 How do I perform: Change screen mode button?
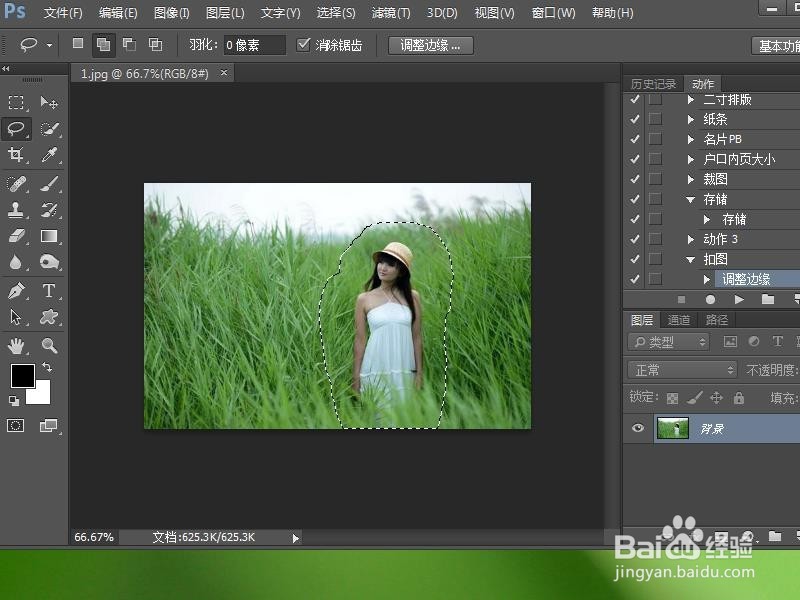49,425
